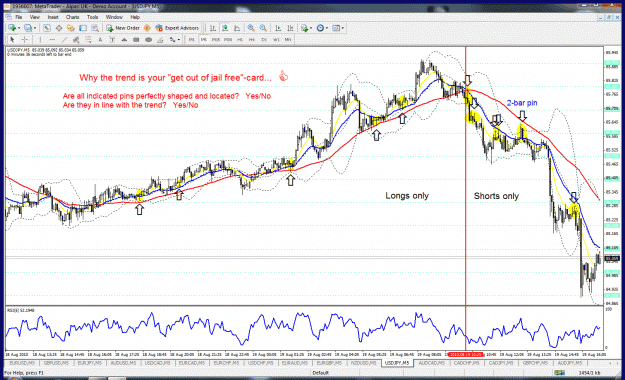Switch chart to H4 timeframe
This screenshot has height=380, width=625.
[252, 39]
